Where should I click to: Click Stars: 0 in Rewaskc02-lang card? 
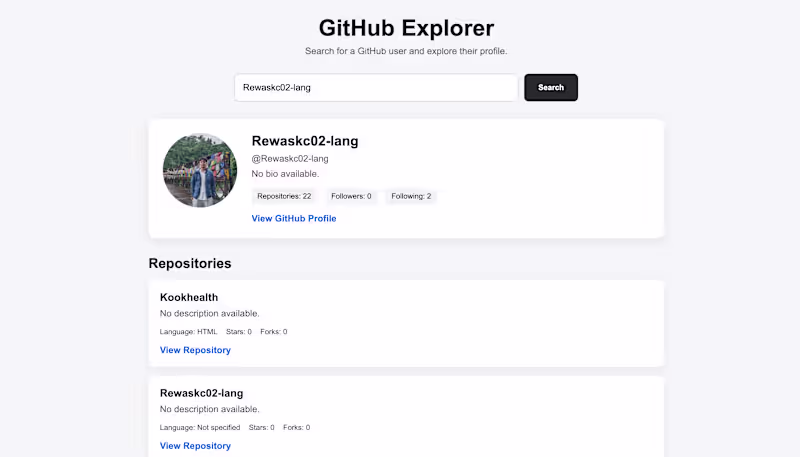point(262,427)
